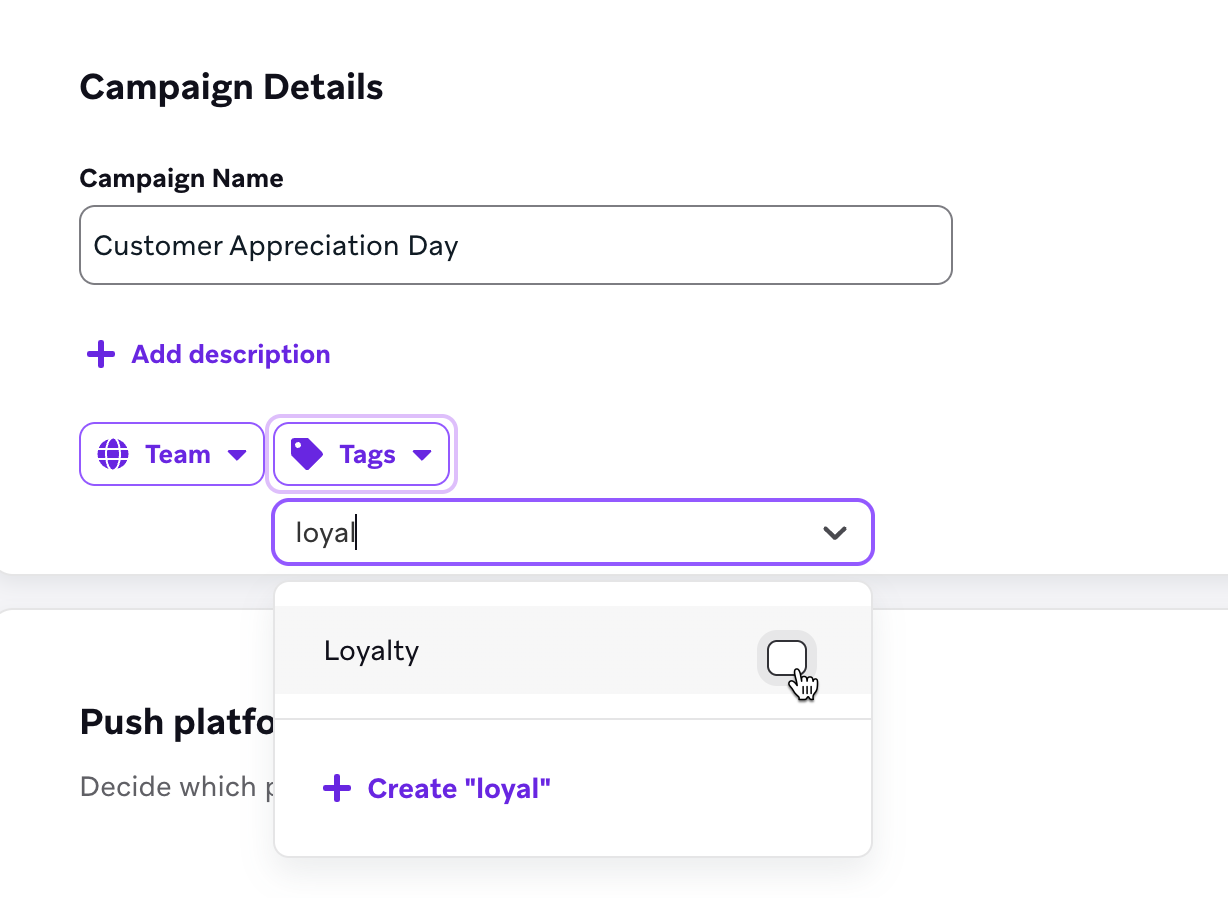The width and height of the screenshot is (1228, 898).
Task: Click the plus icon beside Add description
Action: click(x=101, y=354)
